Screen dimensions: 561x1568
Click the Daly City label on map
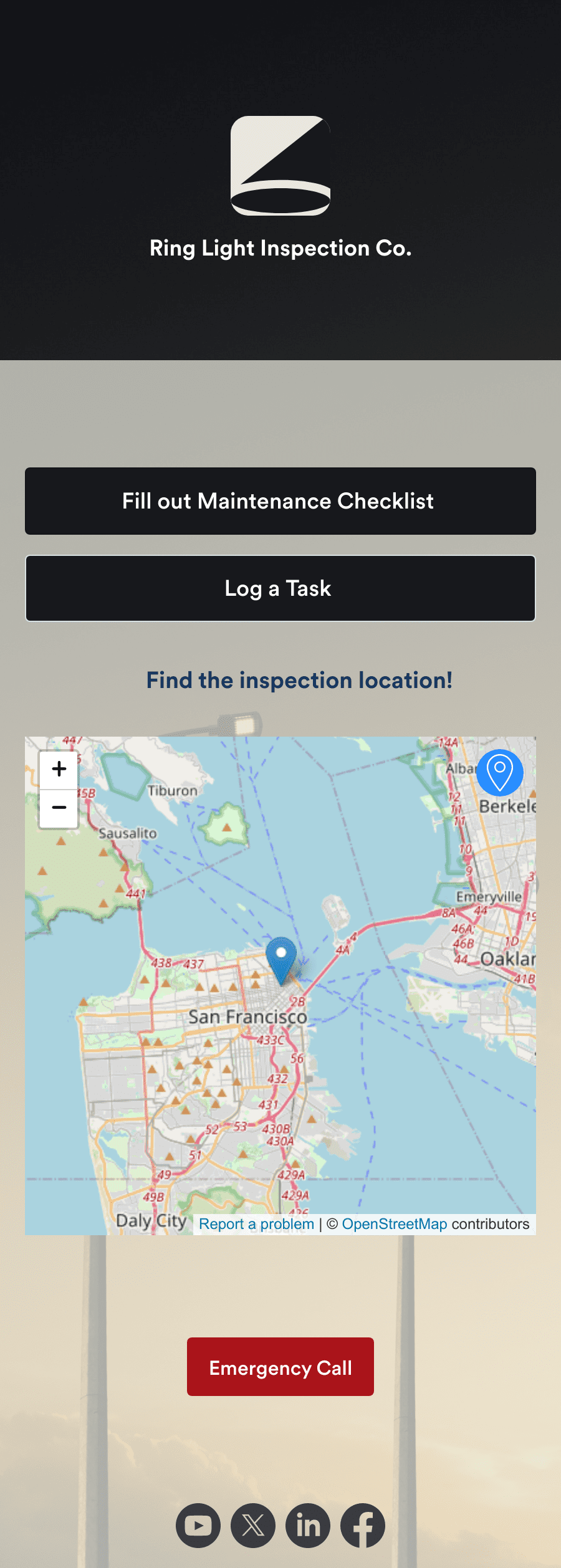click(151, 1220)
